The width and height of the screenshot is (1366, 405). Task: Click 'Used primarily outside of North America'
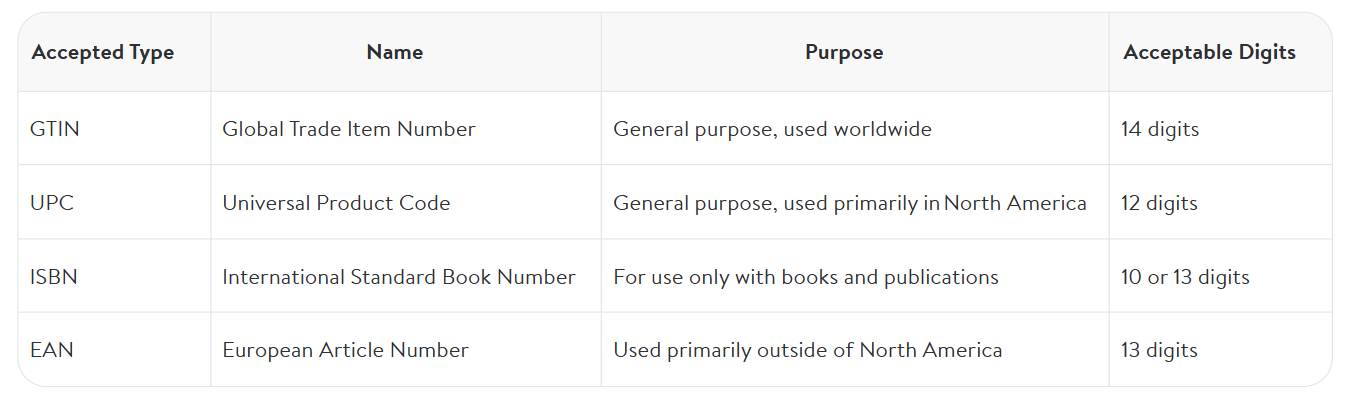coord(808,351)
